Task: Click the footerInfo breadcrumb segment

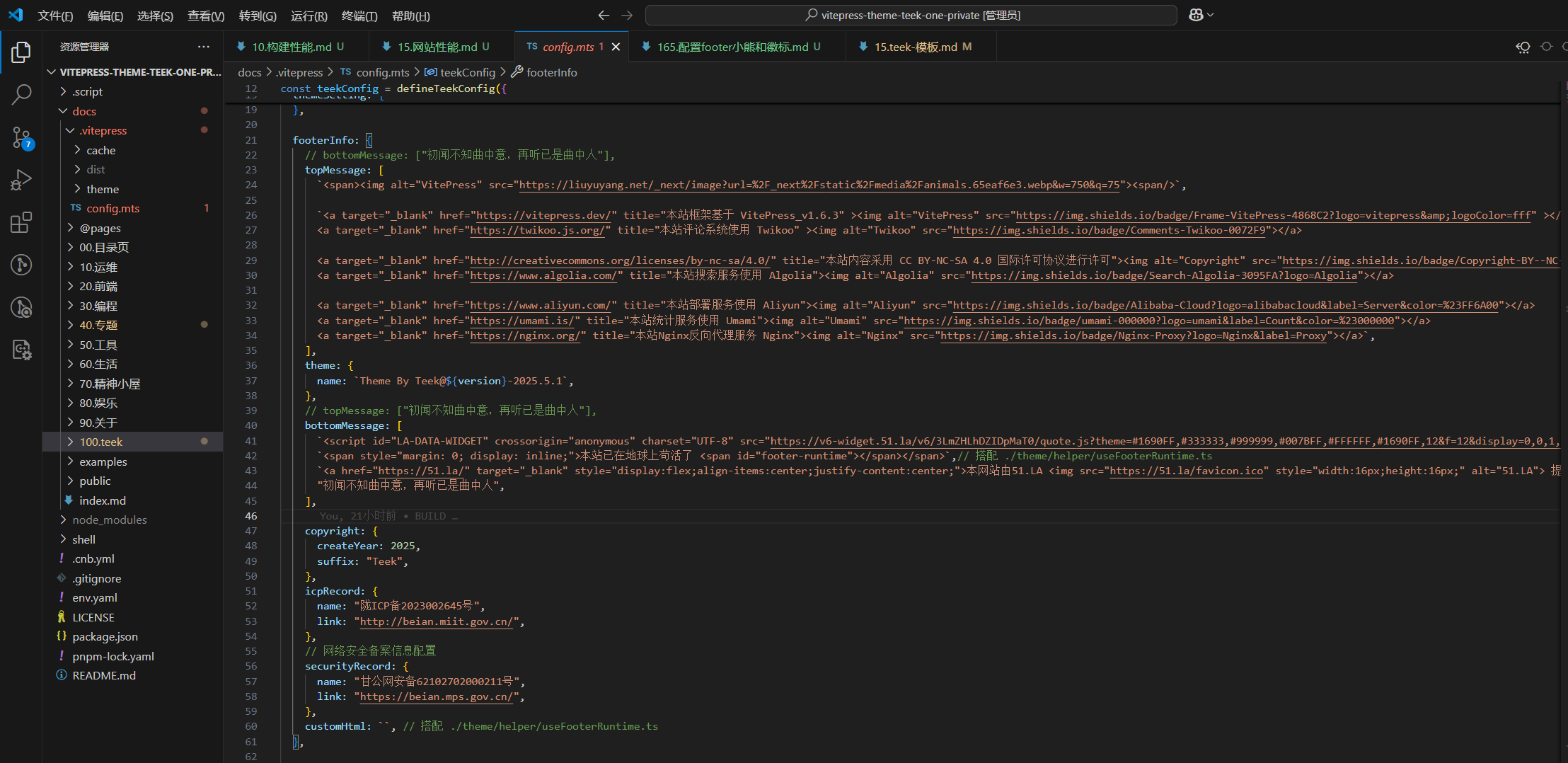Action: (544, 72)
